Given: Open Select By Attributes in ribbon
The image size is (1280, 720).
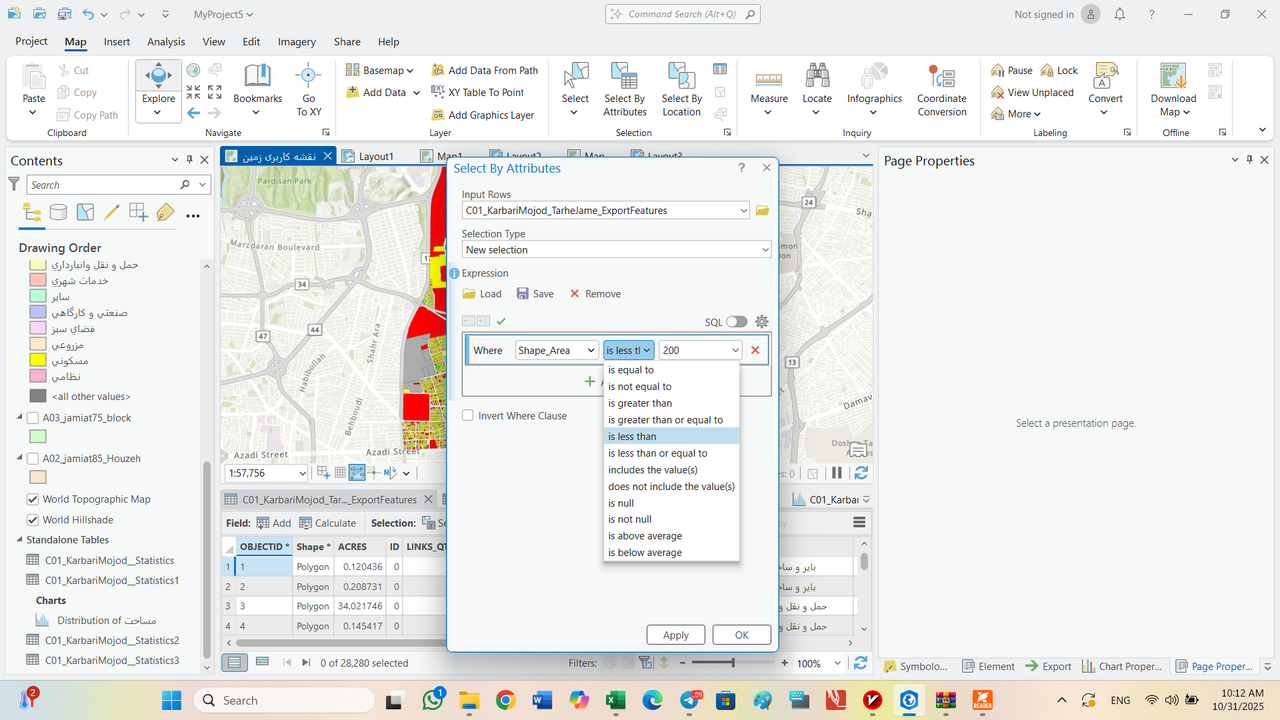Looking at the screenshot, I should click(625, 90).
